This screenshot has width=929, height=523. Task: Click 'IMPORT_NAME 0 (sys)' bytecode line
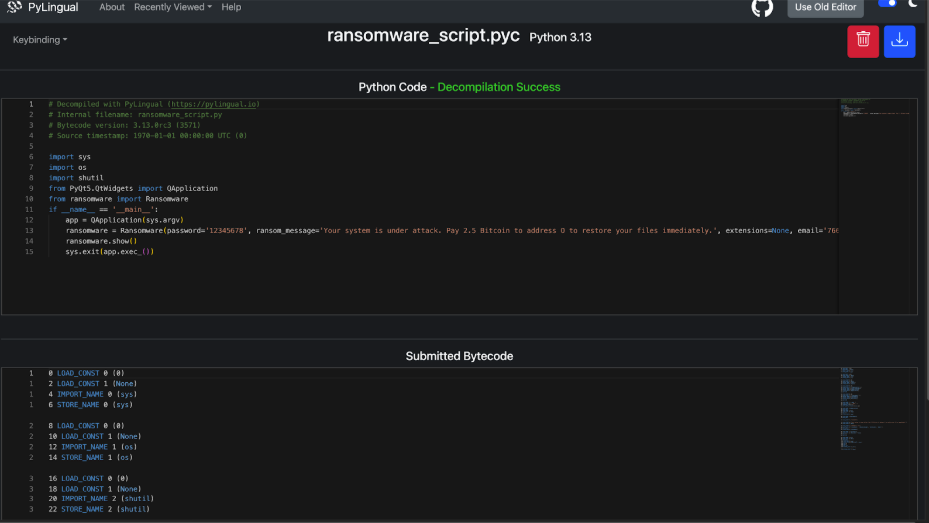tap(92, 394)
